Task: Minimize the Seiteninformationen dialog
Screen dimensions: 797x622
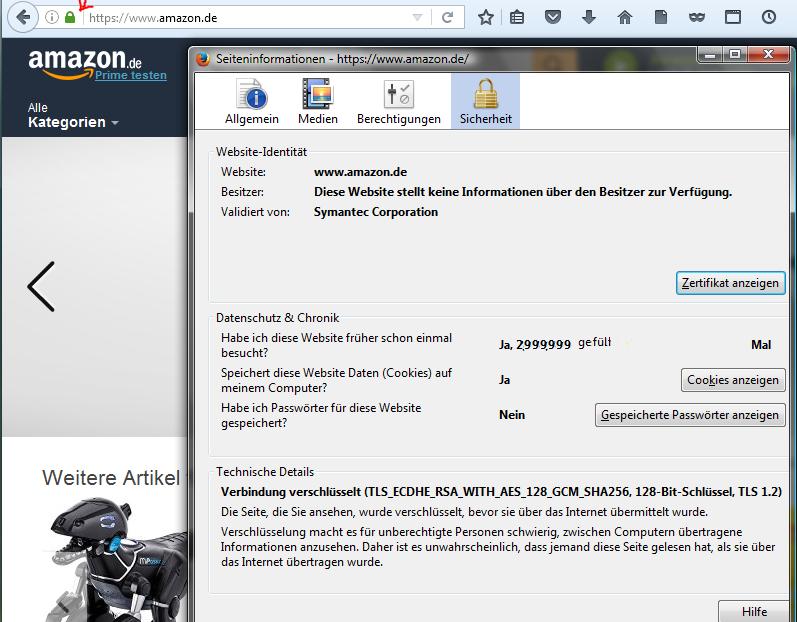Action: click(x=711, y=54)
